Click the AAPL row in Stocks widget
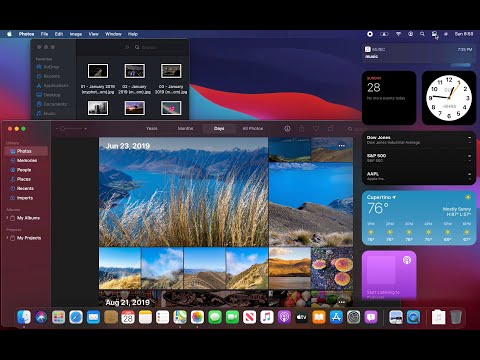The width and height of the screenshot is (480, 360). (419, 176)
